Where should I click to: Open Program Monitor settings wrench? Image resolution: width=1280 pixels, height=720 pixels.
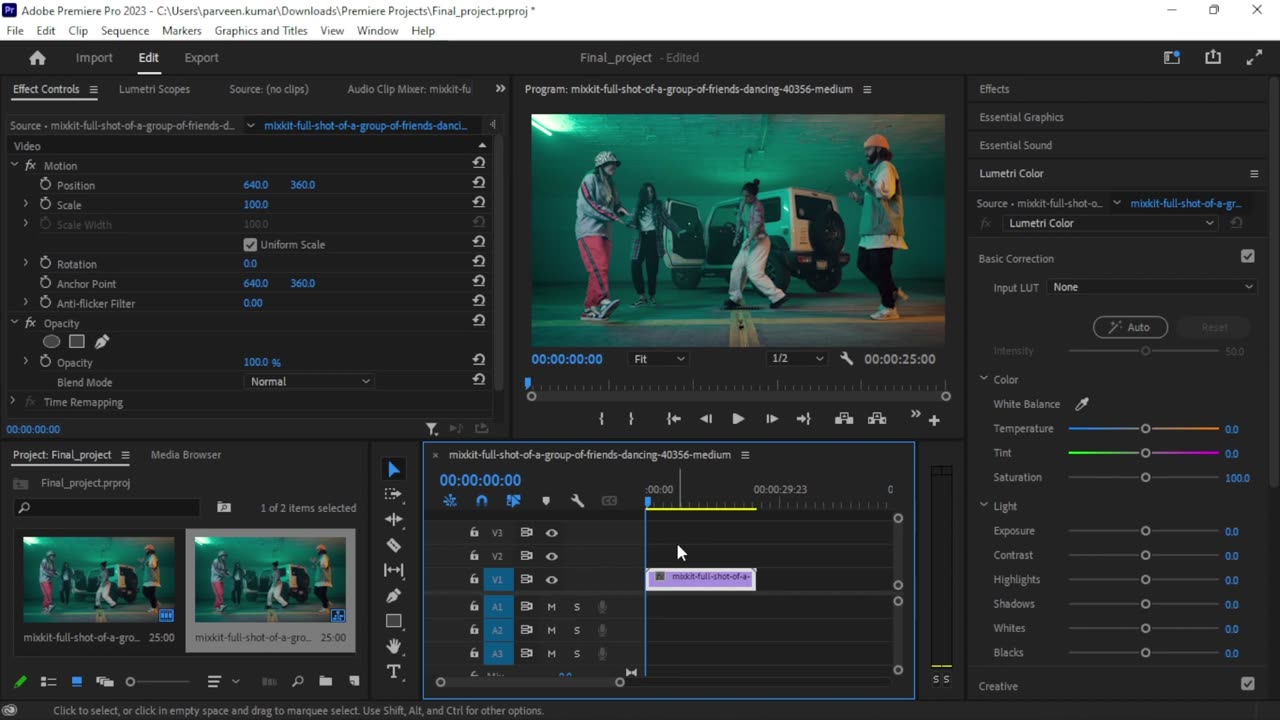(x=847, y=359)
